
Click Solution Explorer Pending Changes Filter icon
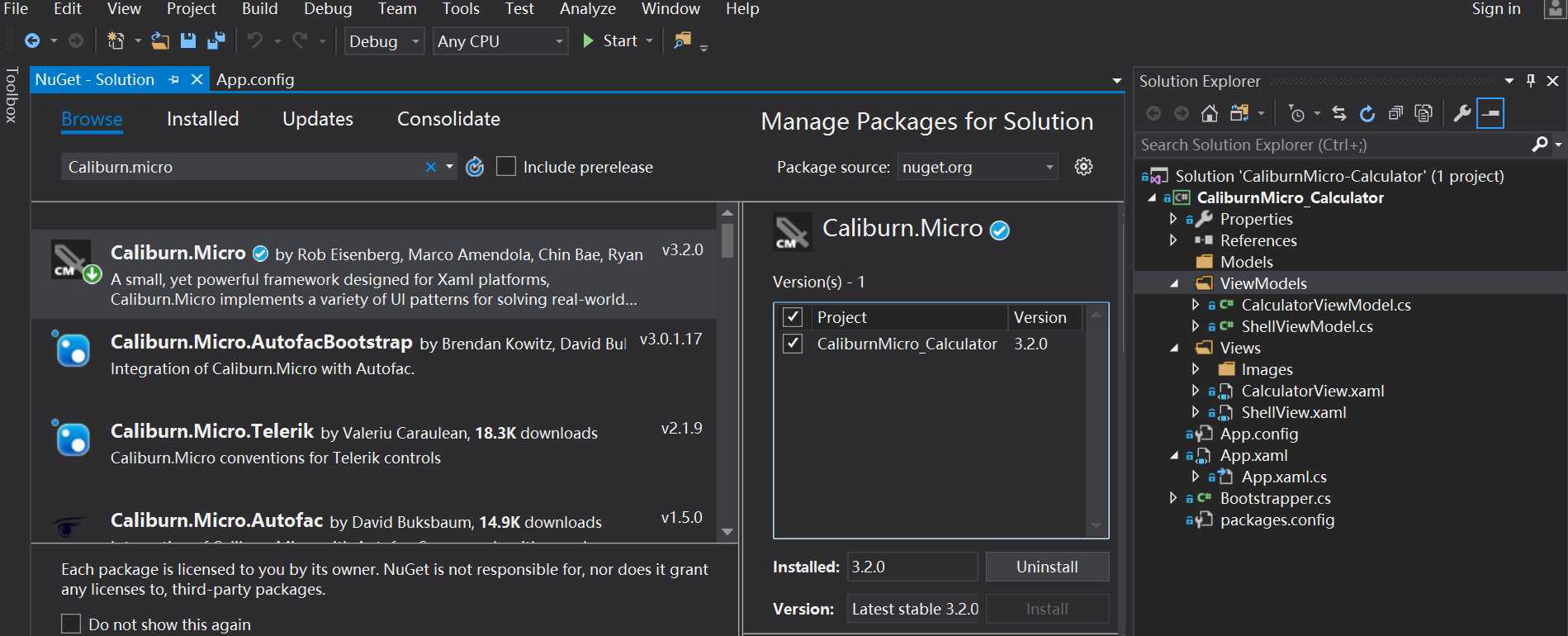coord(1297,113)
